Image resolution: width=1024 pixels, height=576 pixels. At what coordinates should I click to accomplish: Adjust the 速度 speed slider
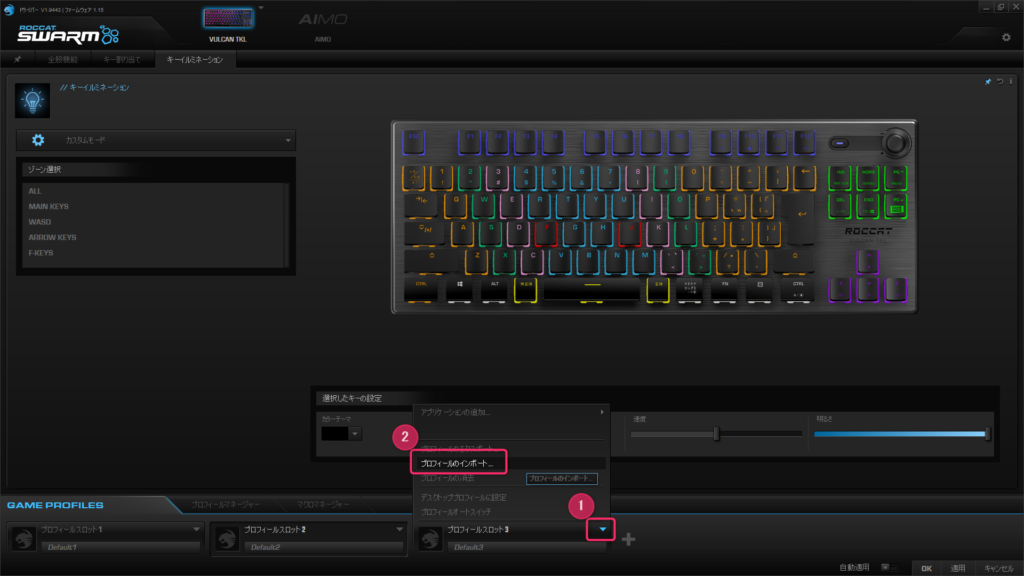716,434
